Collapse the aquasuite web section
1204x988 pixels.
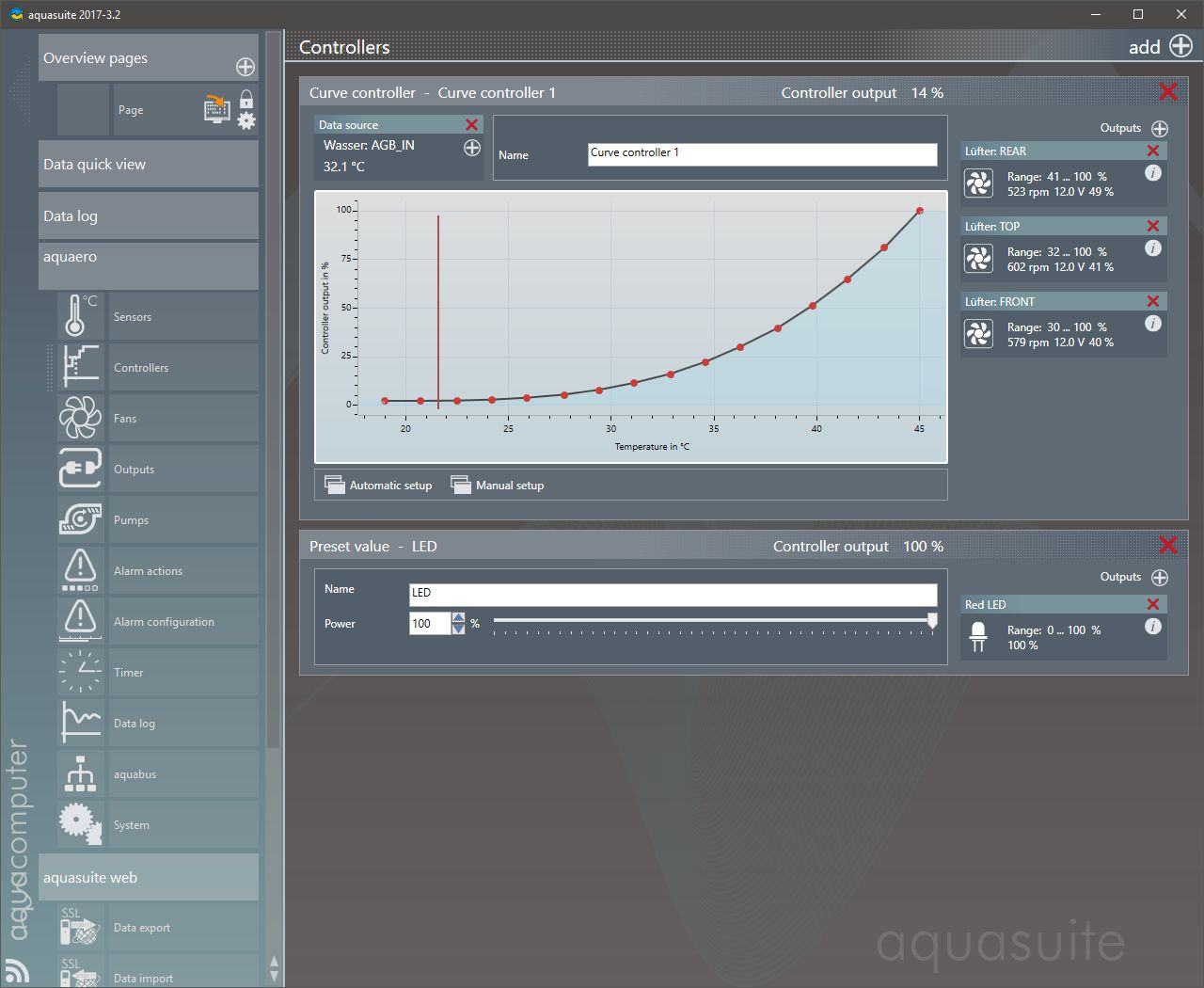click(149, 877)
